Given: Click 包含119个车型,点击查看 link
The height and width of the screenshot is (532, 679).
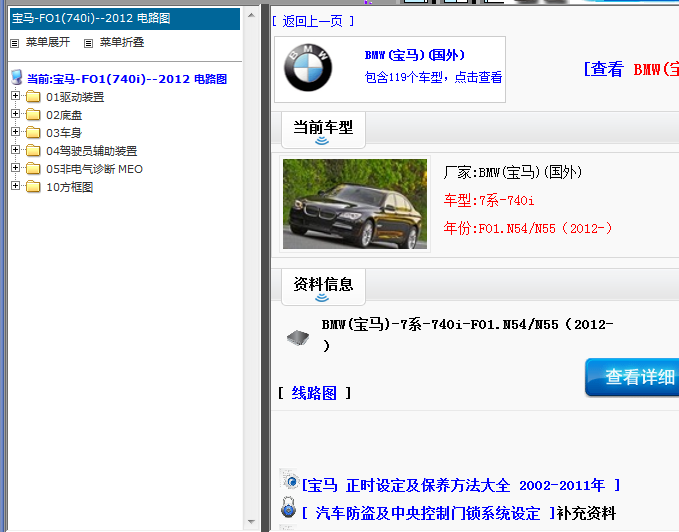Looking at the screenshot, I should pyautogui.click(x=433, y=77).
